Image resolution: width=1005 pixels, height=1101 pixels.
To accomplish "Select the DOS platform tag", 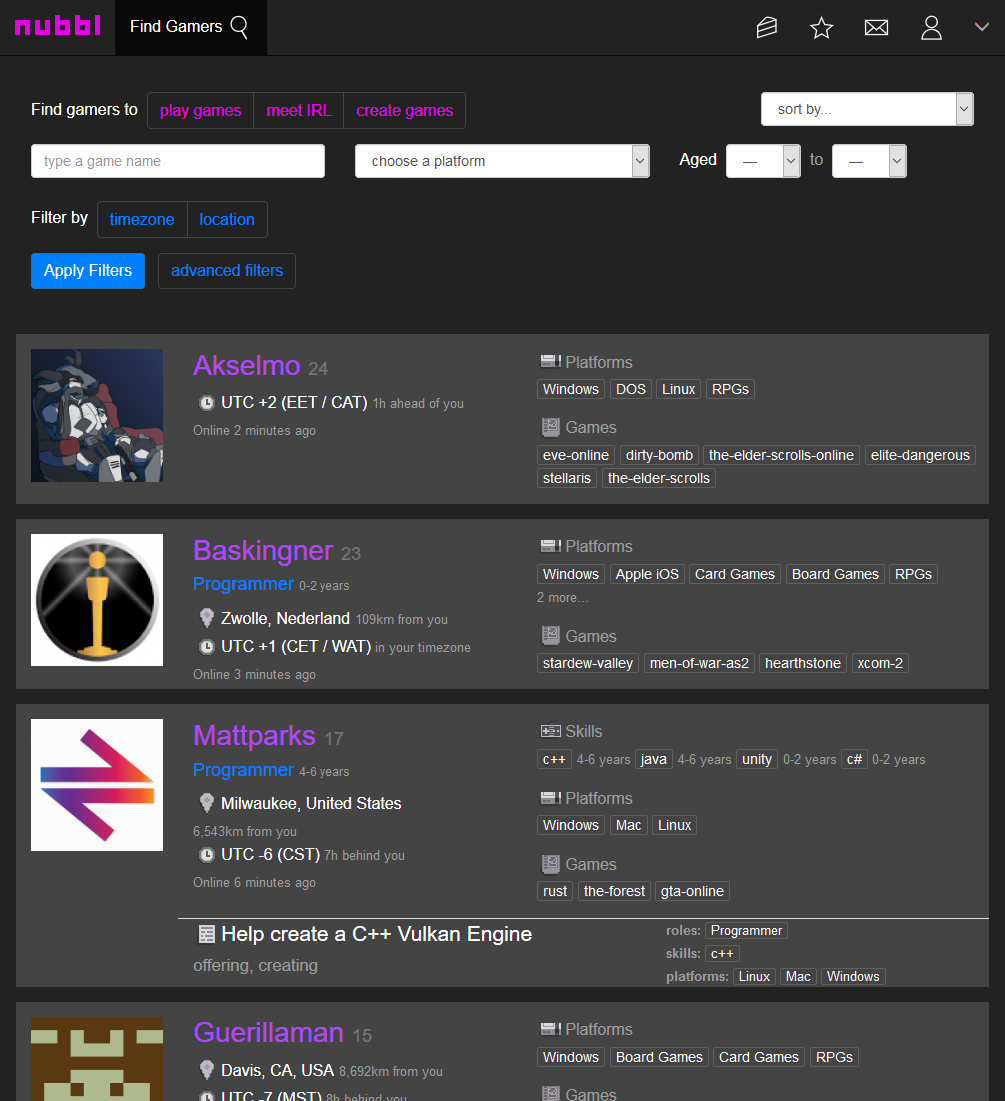I will coord(631,389).
